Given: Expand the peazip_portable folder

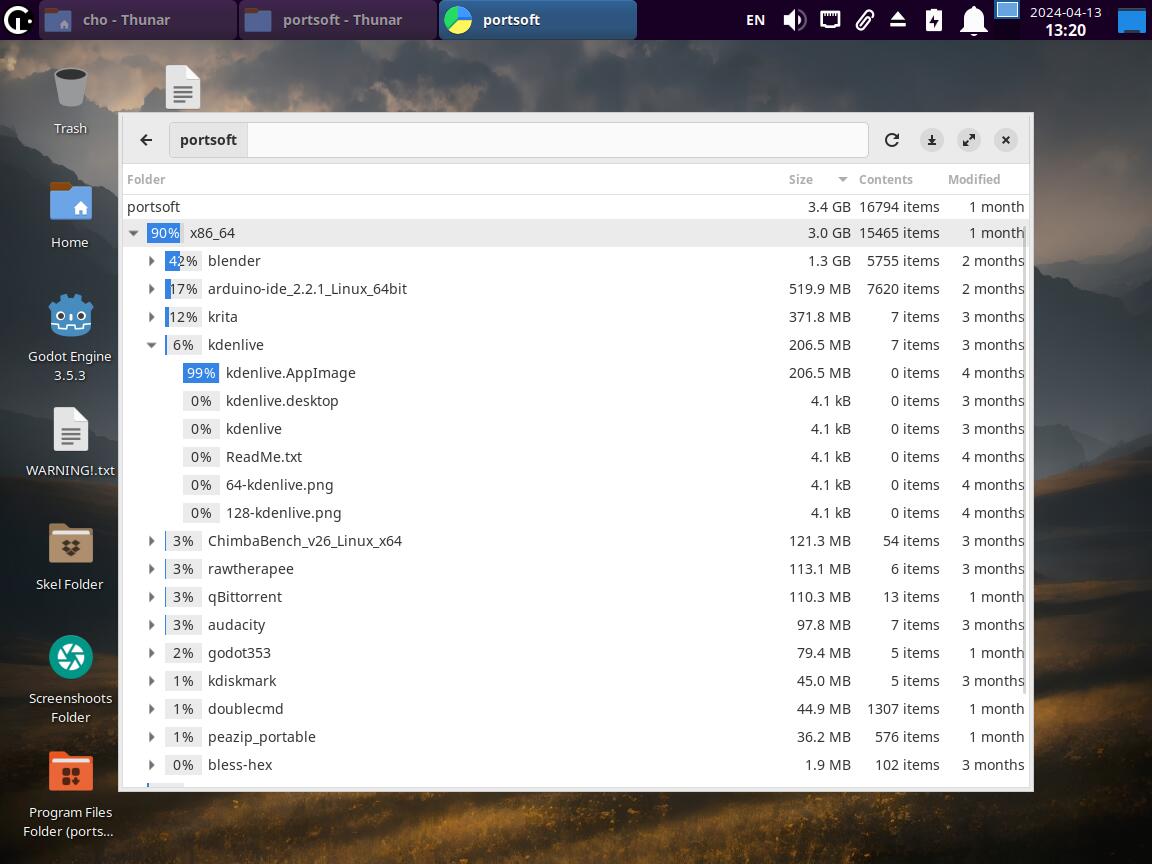Looking at the screenshot, I should tap(151, 736).
